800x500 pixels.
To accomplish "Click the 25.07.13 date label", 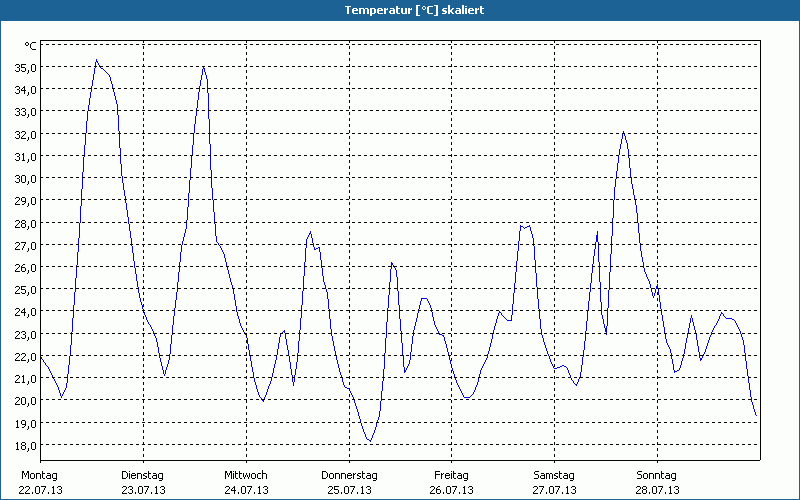I will coord(349,490).
